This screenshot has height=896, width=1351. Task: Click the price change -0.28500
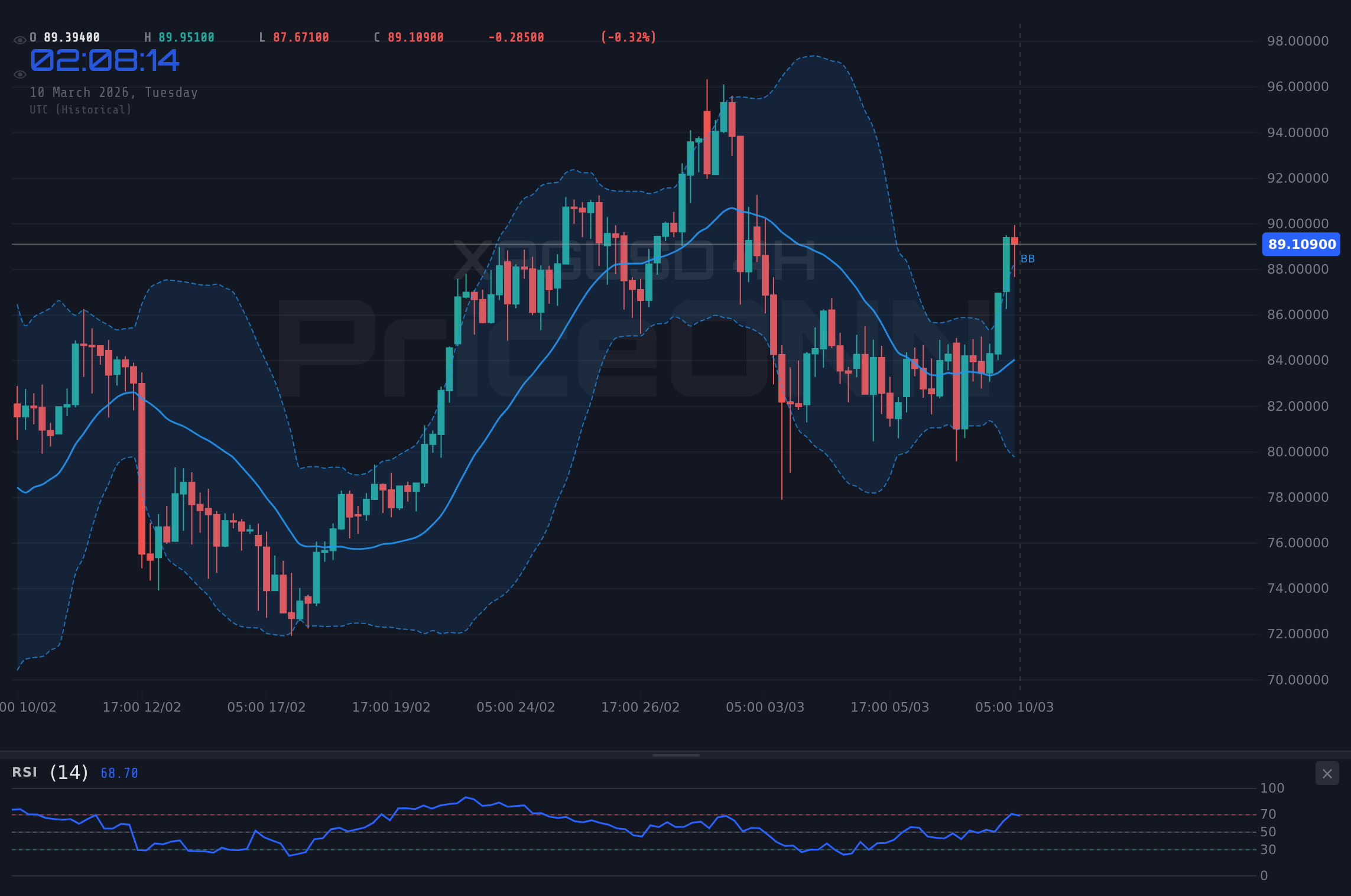516,37
